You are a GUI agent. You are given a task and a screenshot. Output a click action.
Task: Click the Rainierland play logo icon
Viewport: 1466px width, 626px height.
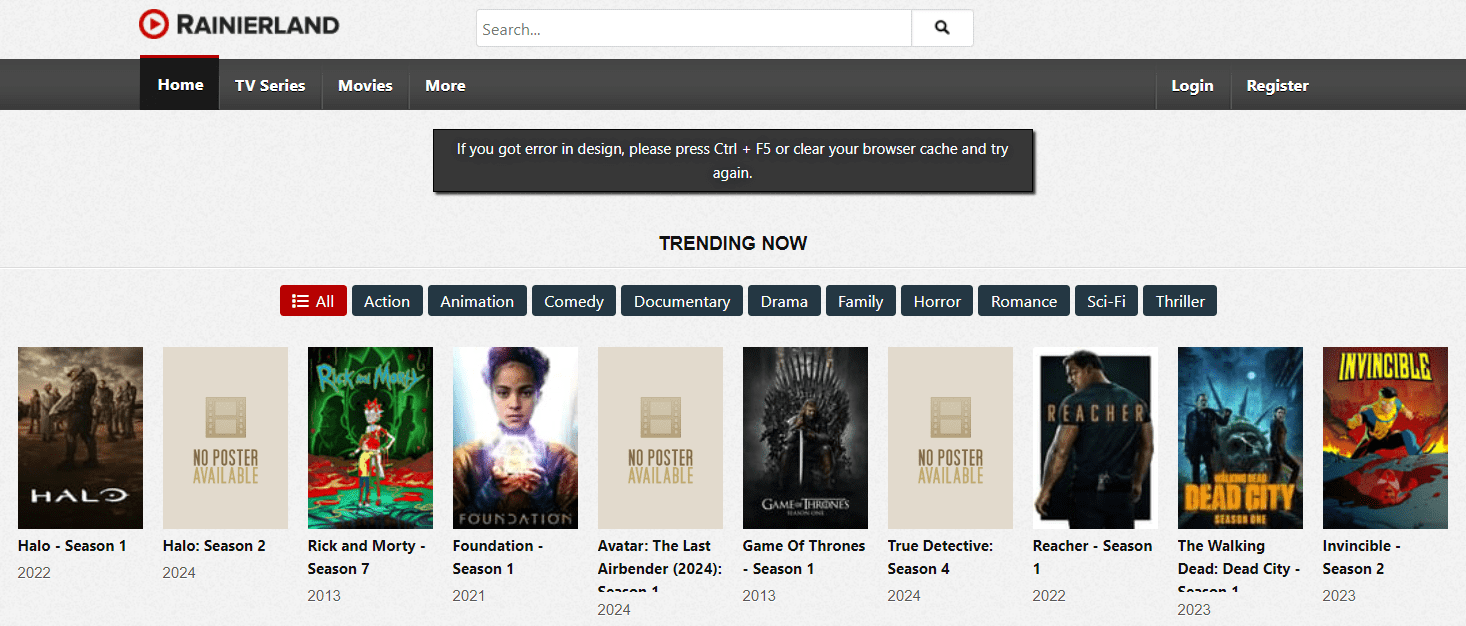coord(154,24)
